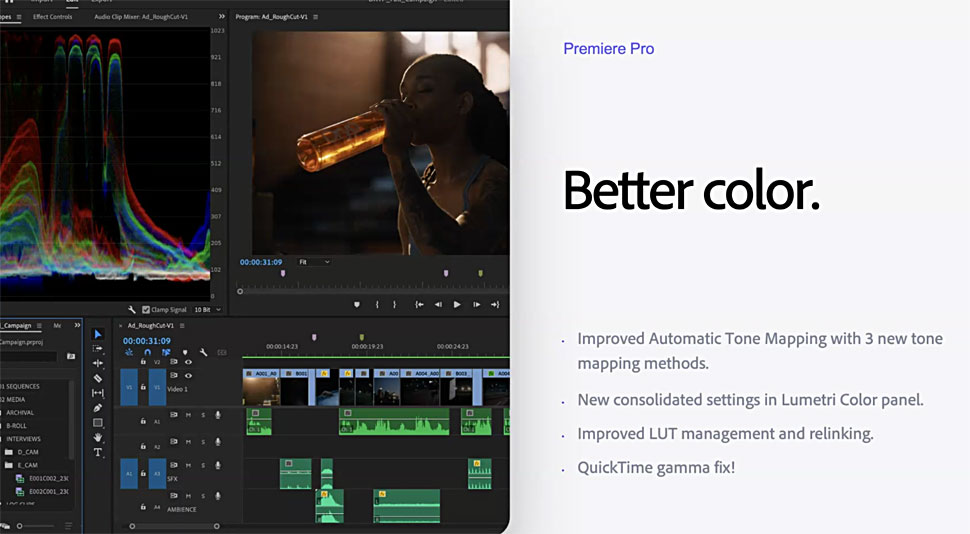
Task: Toggle V2 track output eye
Action: point(189,362)
